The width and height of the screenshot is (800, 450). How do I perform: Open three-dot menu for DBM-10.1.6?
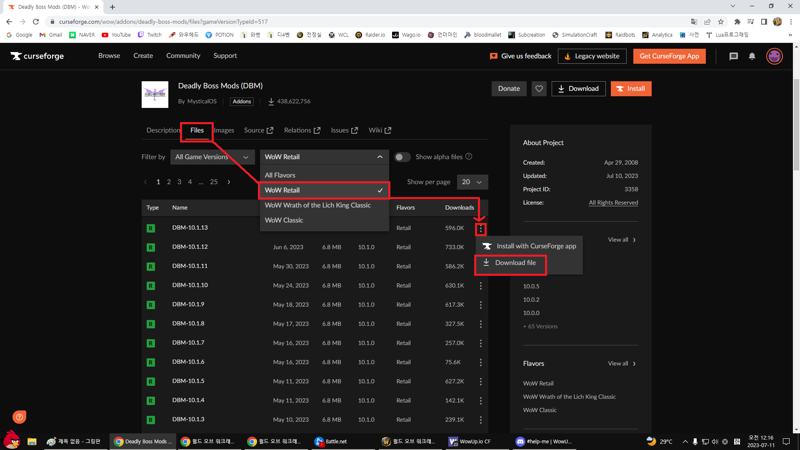pyautogui.click(x=481, y=362)
